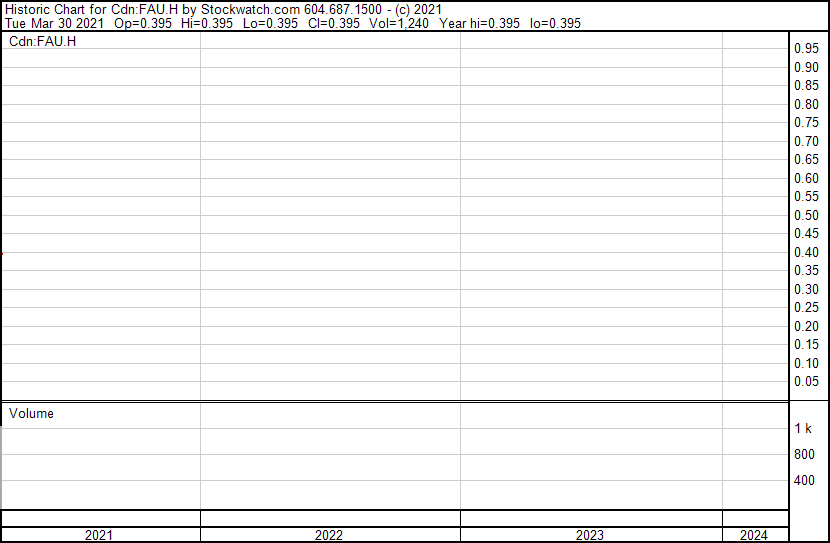The image size is (830, 543).
Task: Click the 0.90 price axis label
Action: tap(807, 67)
